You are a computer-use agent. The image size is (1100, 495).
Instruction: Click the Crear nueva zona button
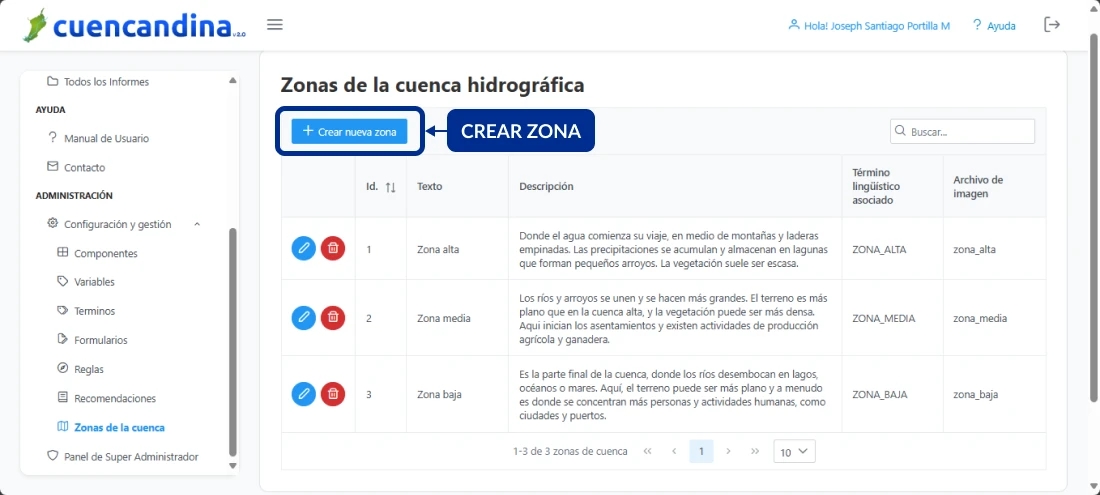pos(349,132)
